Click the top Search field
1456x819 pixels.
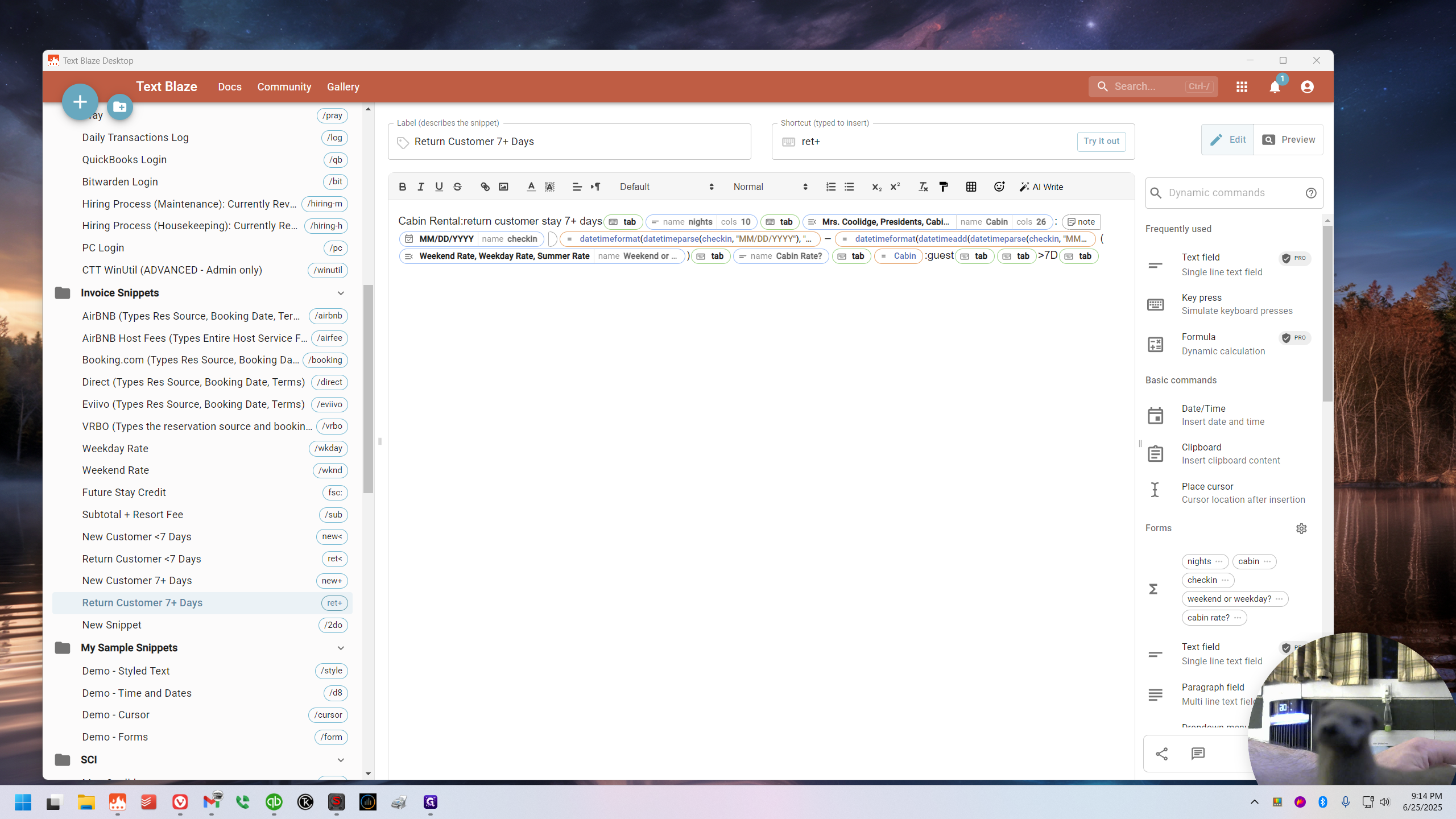pyautogui.click(x=1153, y=86)
